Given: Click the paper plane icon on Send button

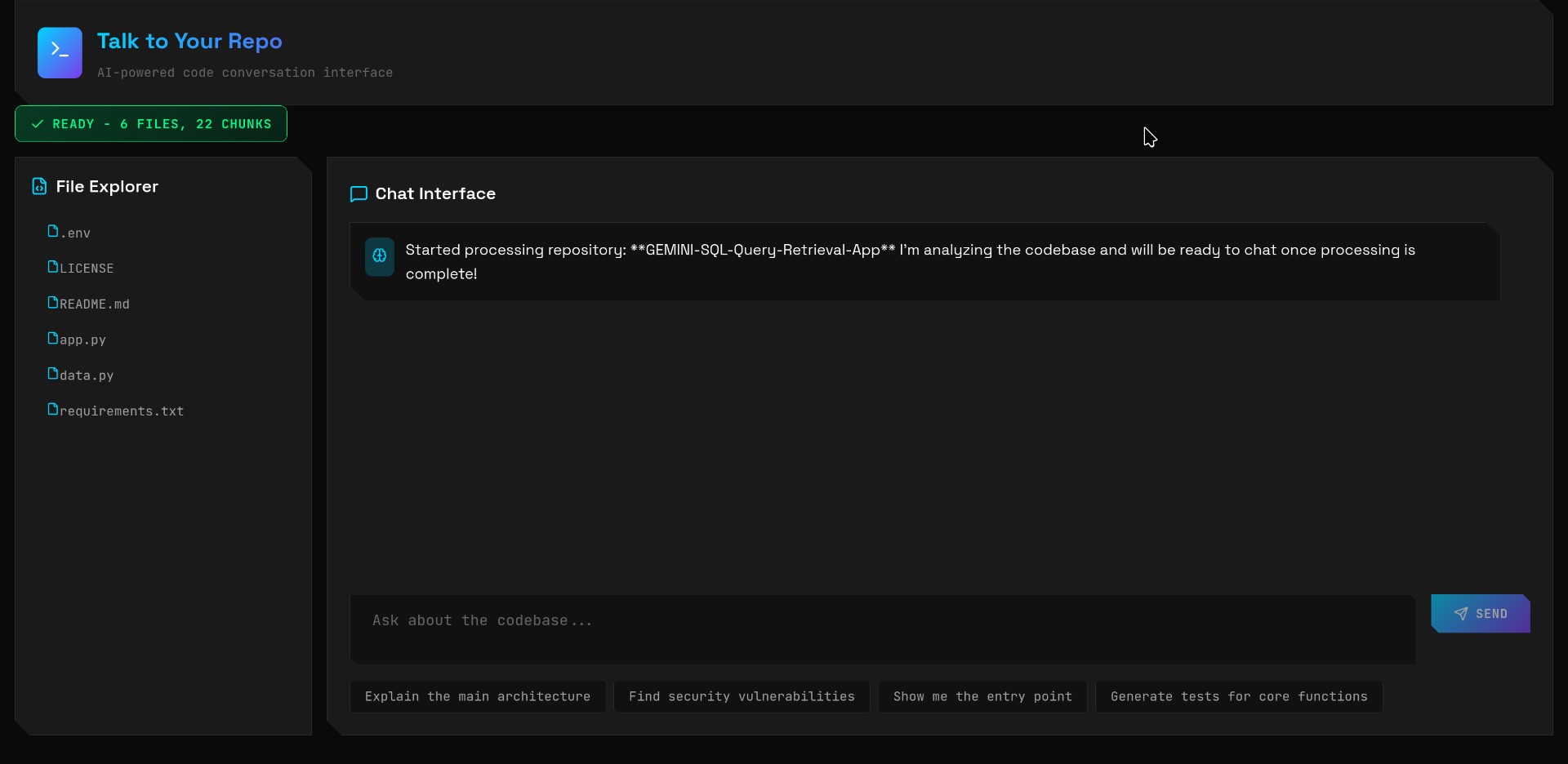Looking at the screenshot, I should pos(1461,614).
